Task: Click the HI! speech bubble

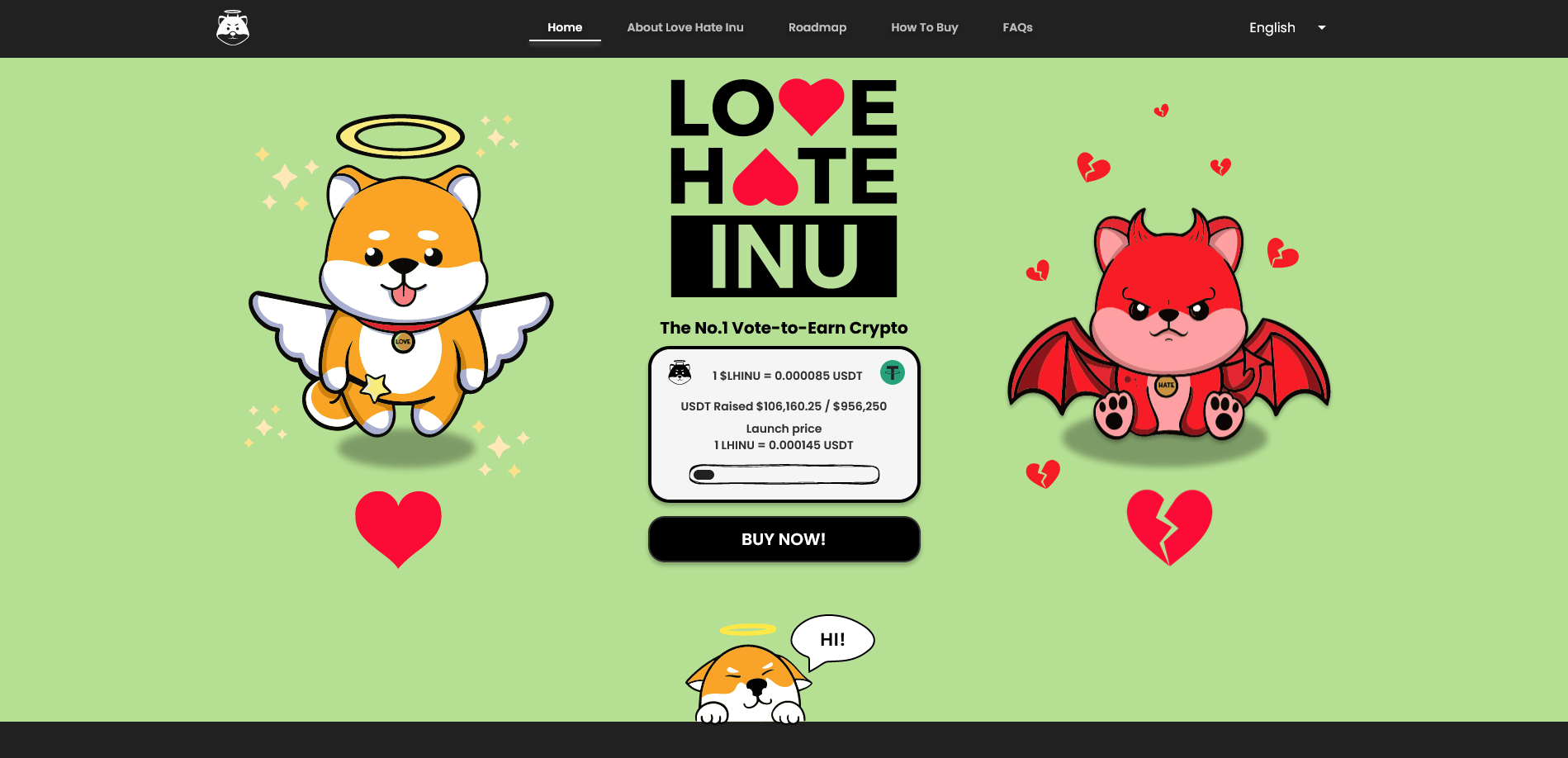Action: [832, 641]
